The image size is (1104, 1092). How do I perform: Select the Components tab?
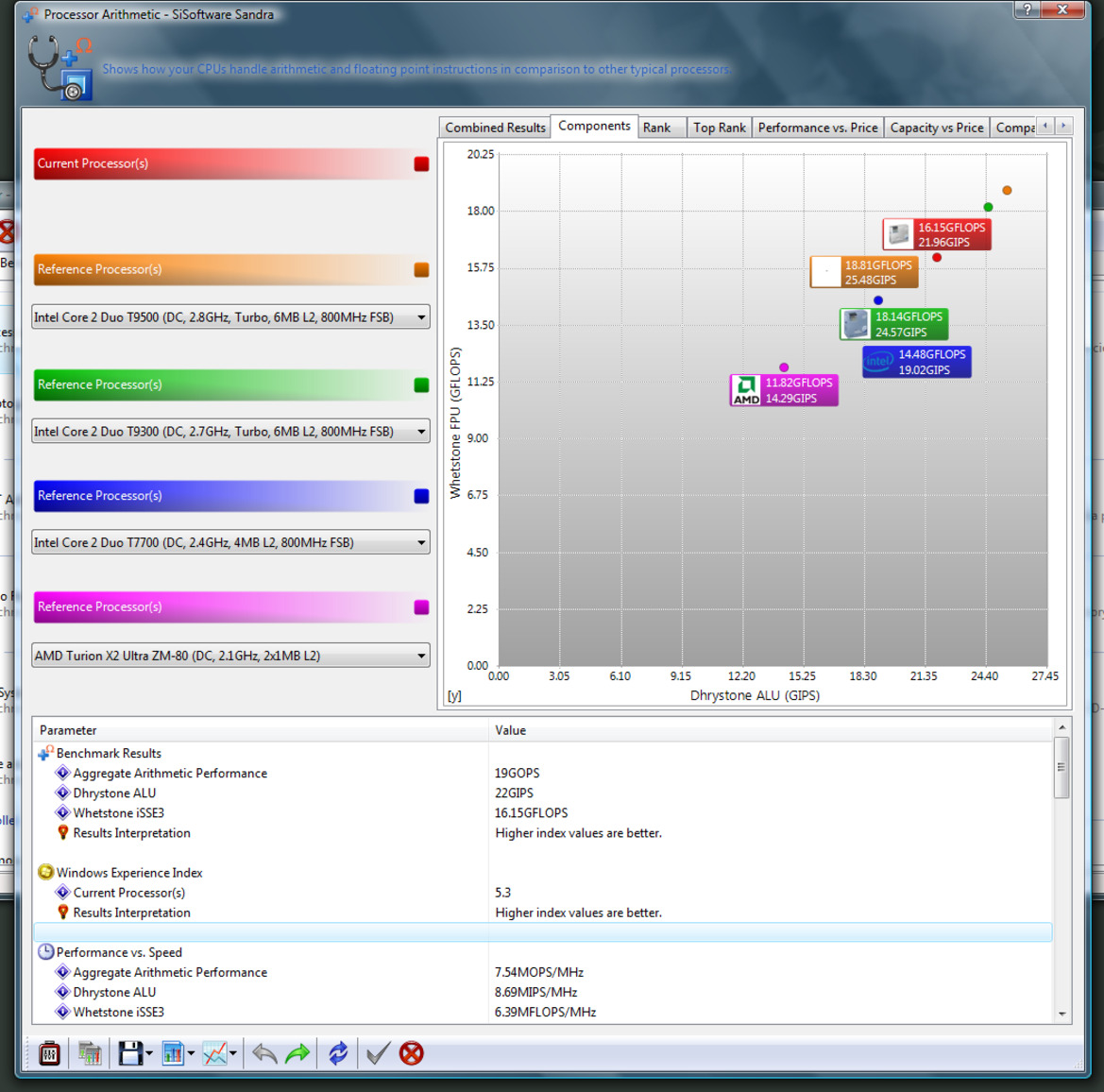pos(594,126)
